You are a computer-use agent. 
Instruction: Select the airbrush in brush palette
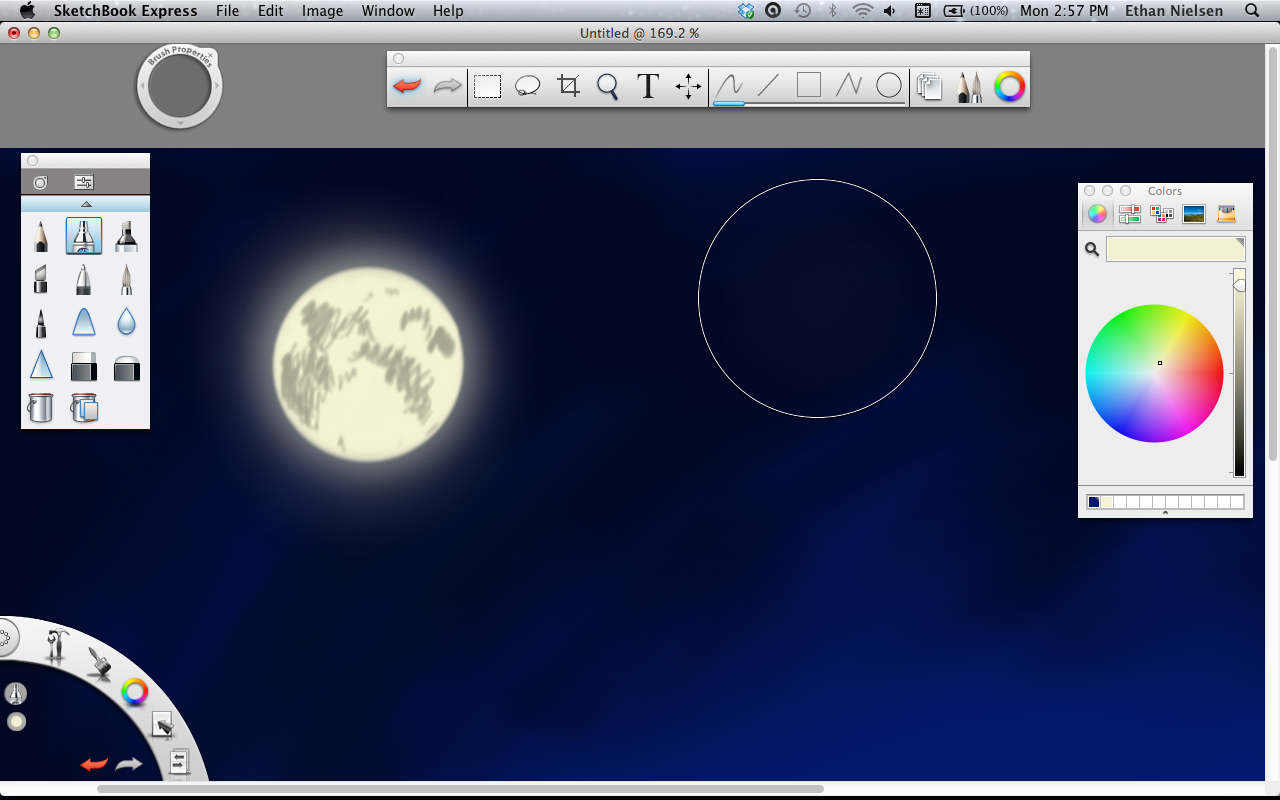tap(84, 236)
